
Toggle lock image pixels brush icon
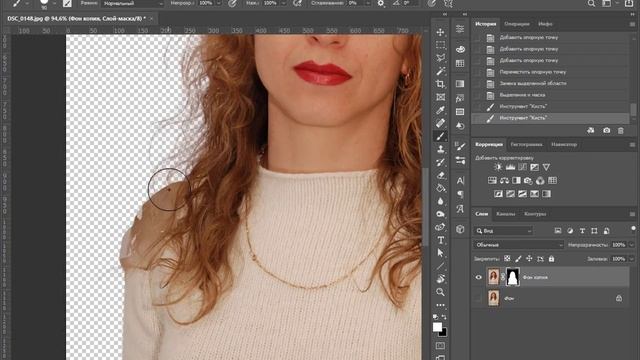(518, 259)
